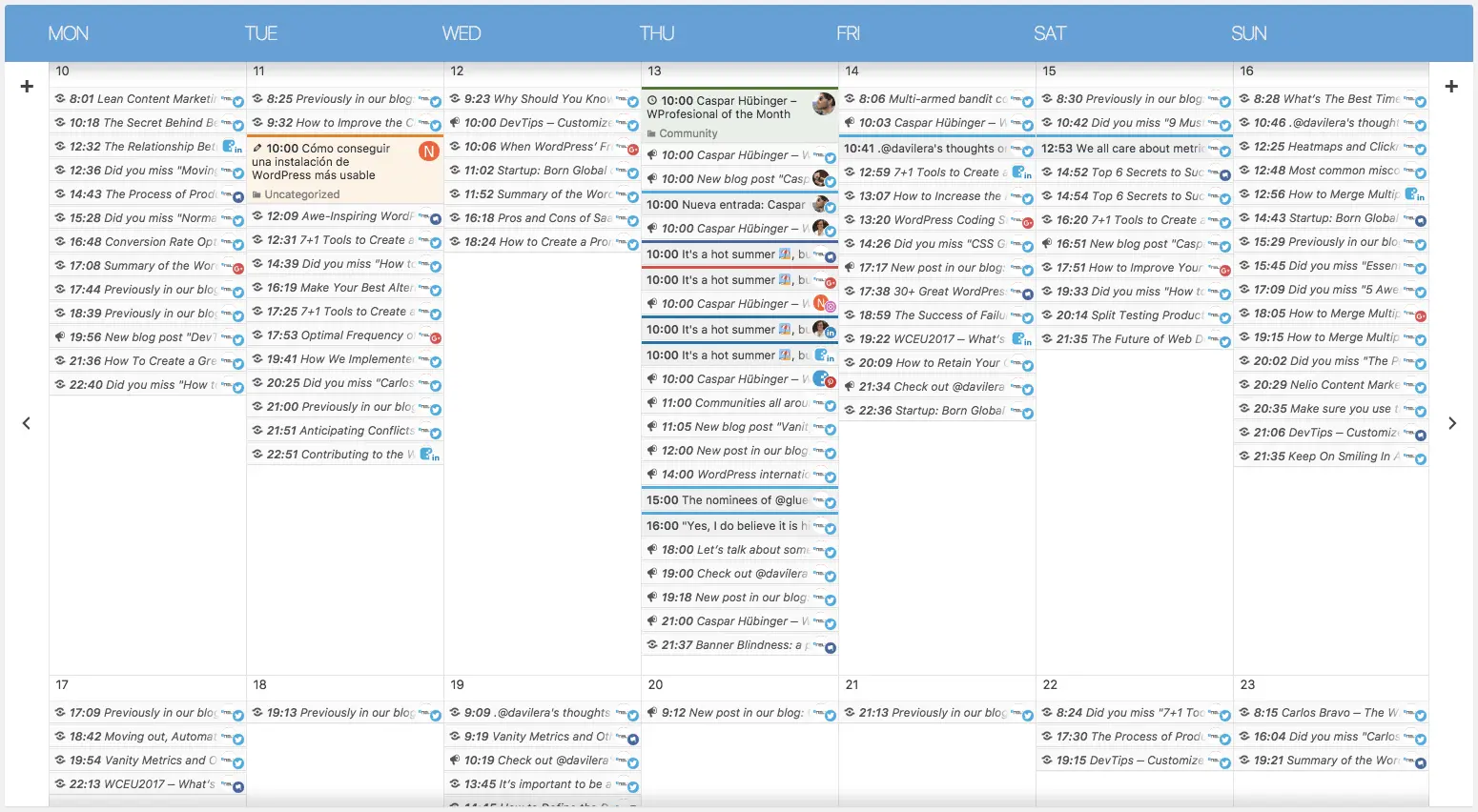Screen dimensions: 1478x812
Task: Select 12:53 We all care about metric entry
Action: tap(1135, 148)
